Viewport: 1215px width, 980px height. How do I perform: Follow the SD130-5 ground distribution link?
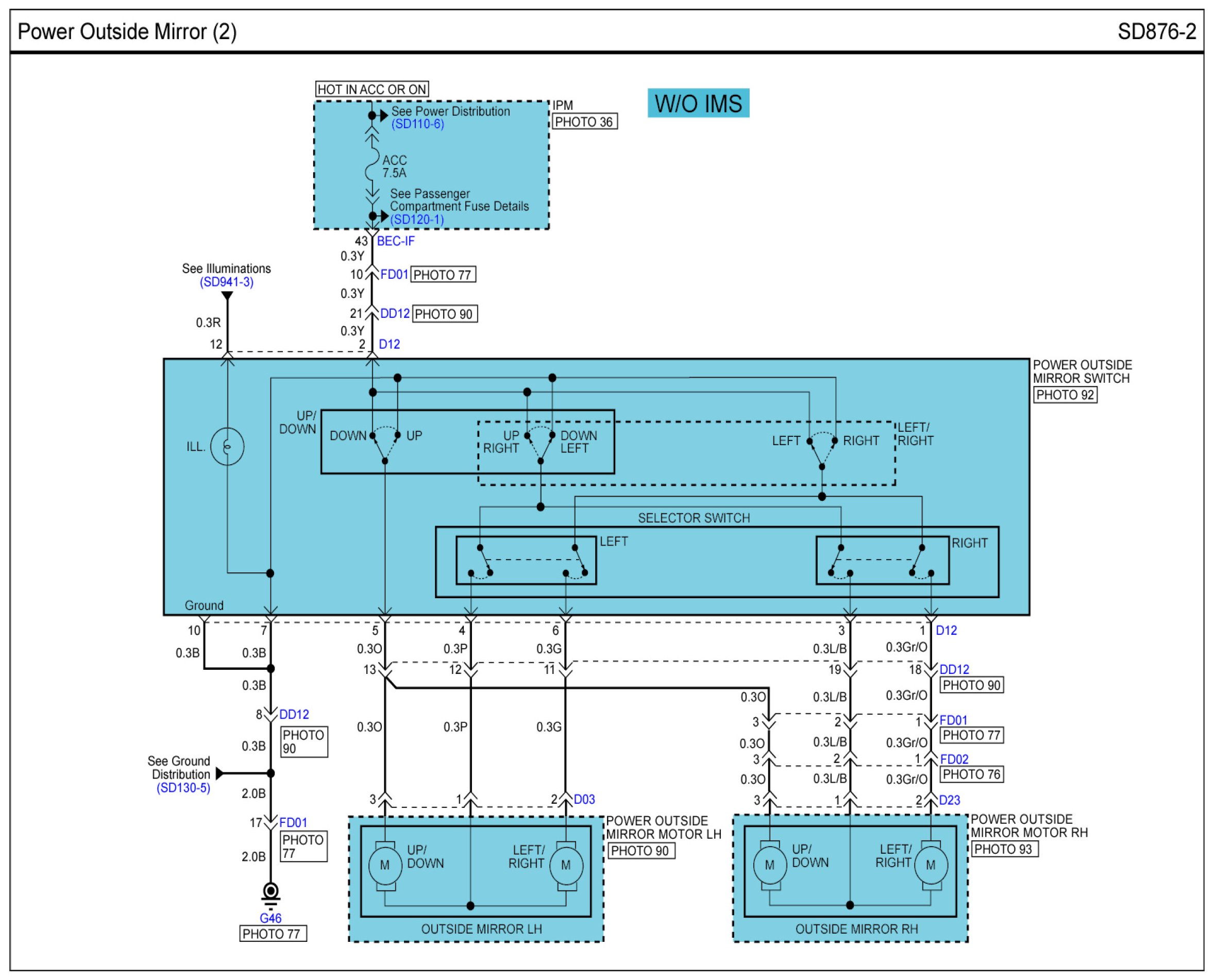[x=183, y=788]
